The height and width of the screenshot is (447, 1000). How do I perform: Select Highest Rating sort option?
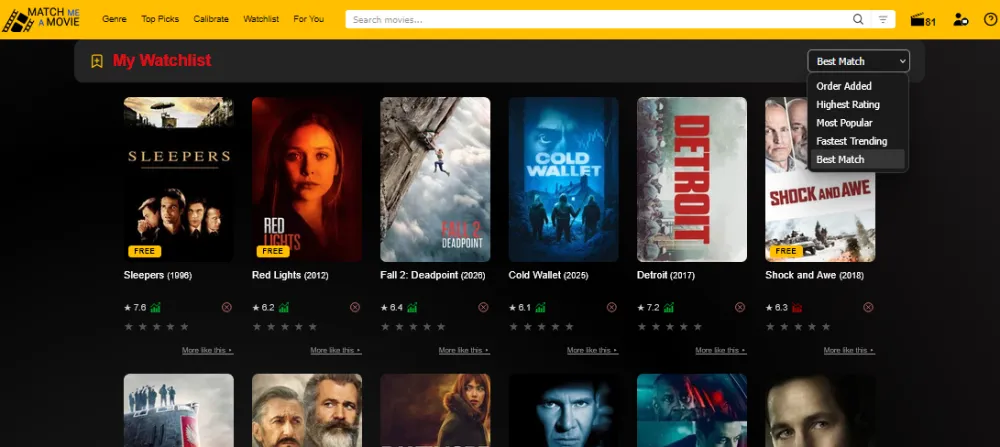click(x=857, y=105)
